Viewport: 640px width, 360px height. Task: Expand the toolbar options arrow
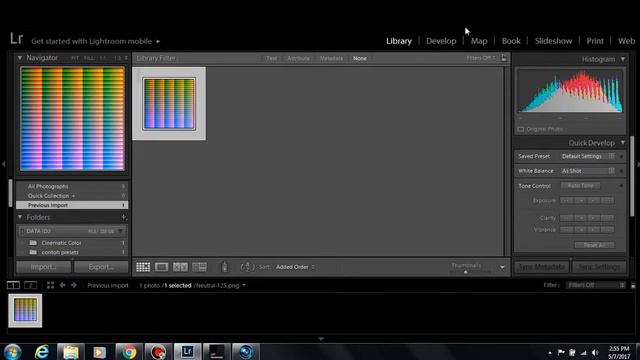coord(502,267)
